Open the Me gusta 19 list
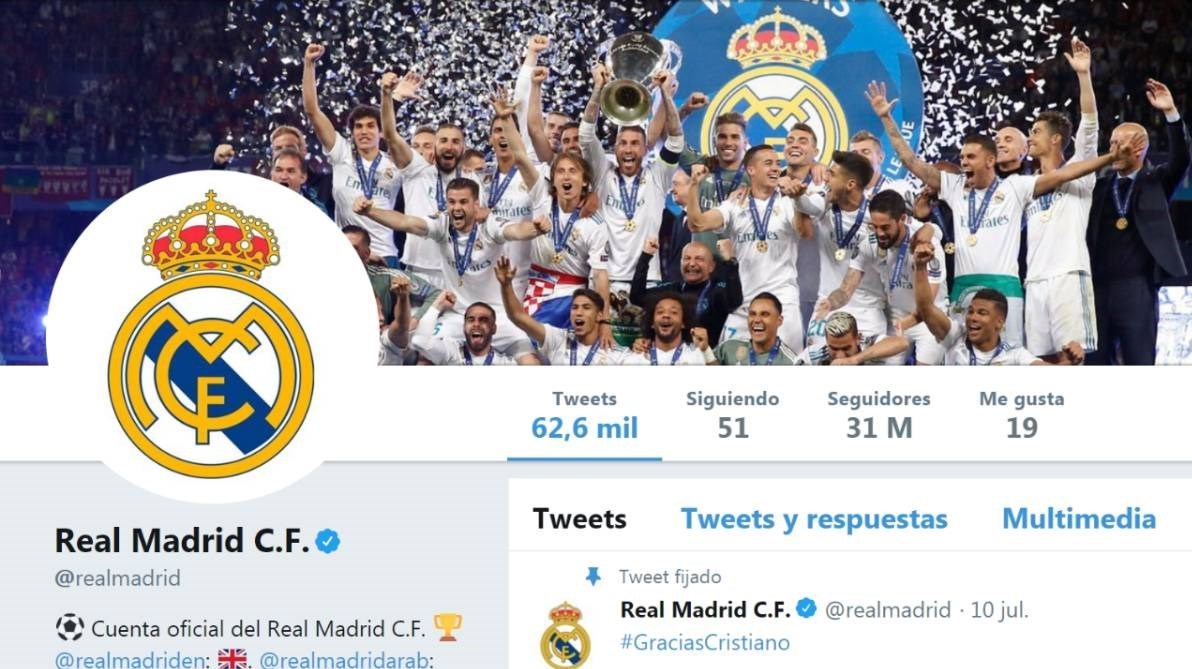The image size is (1192, 669). point(1022,415)
